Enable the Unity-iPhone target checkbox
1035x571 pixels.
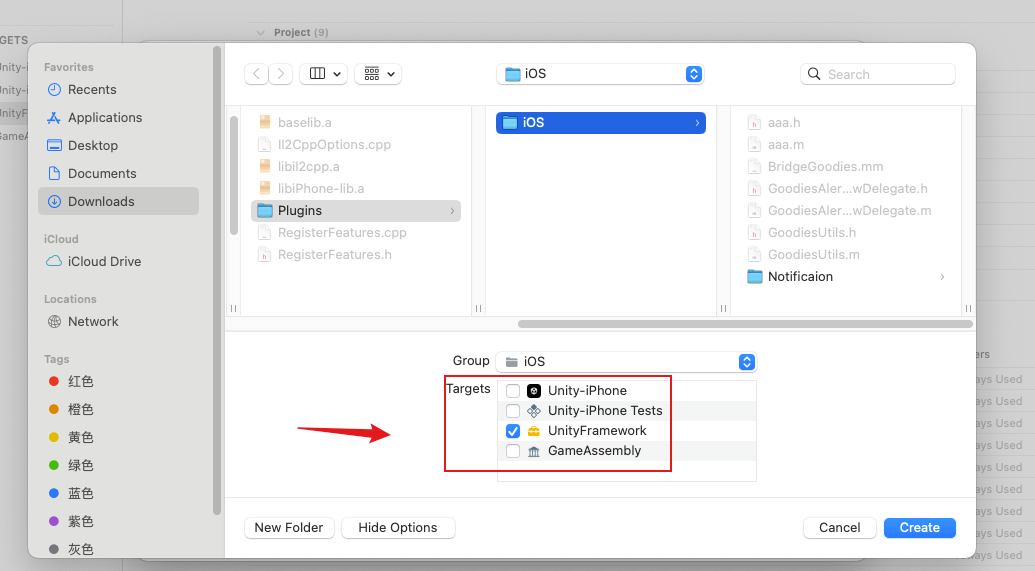tap(513, 391)
